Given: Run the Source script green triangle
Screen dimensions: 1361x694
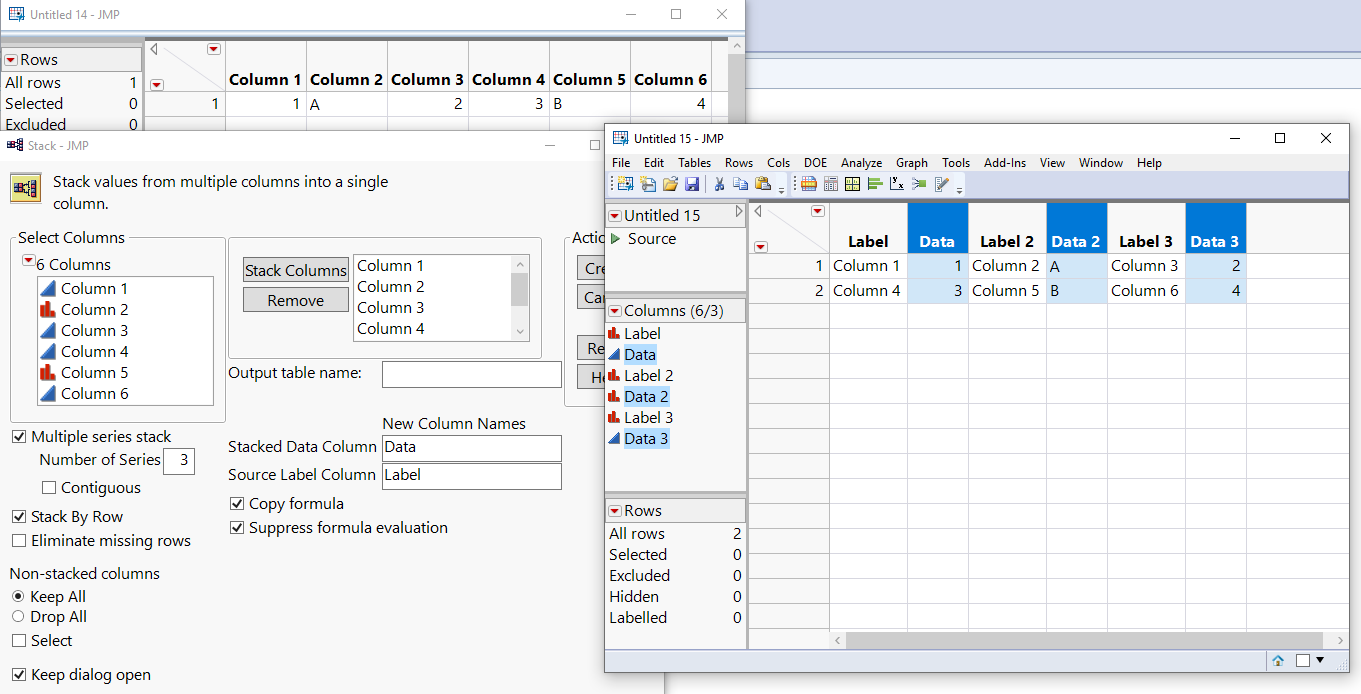Looking at the screenshot, I should point(615,239).
